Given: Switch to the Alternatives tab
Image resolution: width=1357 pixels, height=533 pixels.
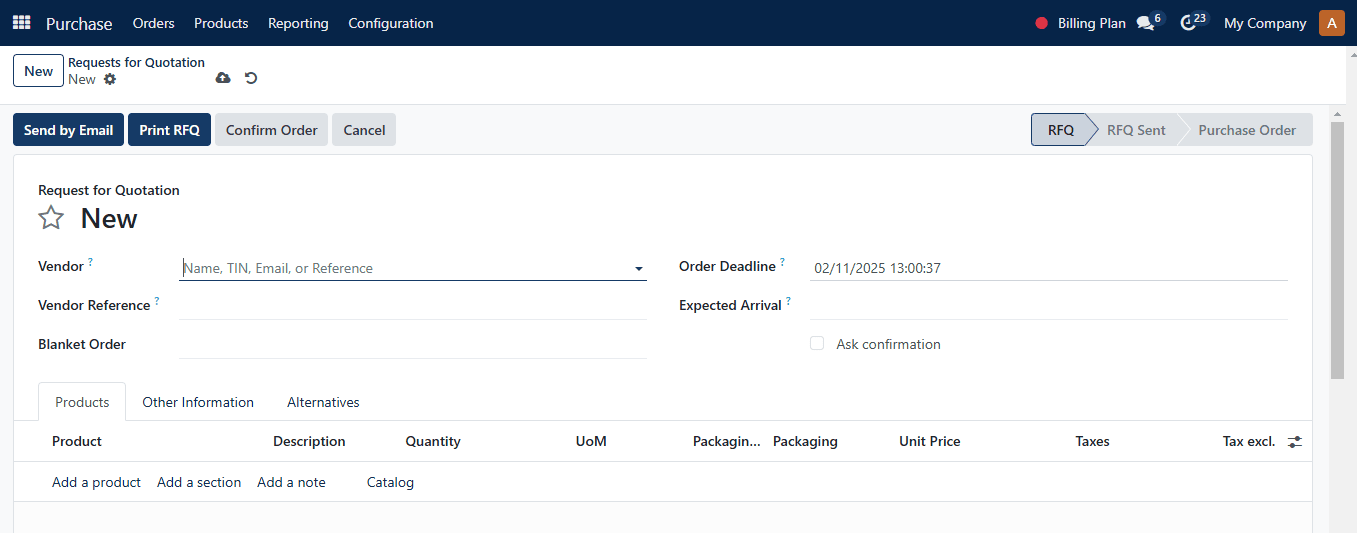Looking at the screenshot, I should (323, 402).
